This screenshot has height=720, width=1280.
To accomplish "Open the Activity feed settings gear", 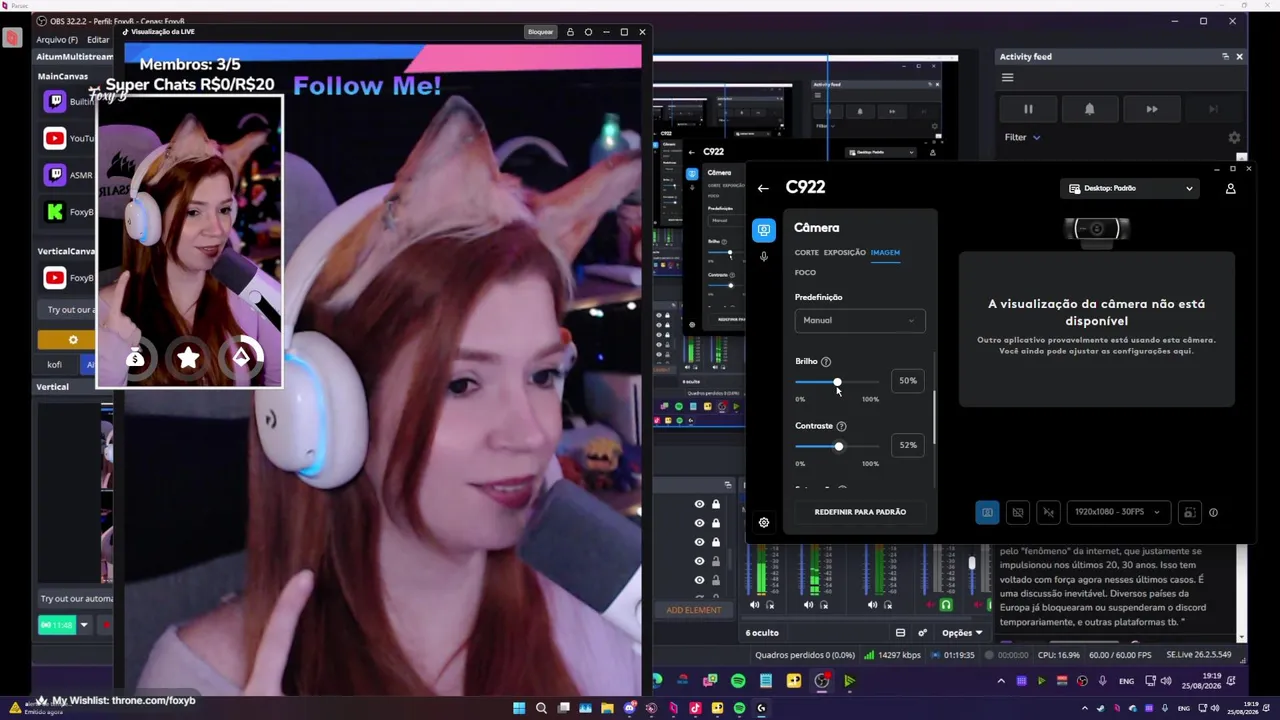I will tap(1234, 137).
